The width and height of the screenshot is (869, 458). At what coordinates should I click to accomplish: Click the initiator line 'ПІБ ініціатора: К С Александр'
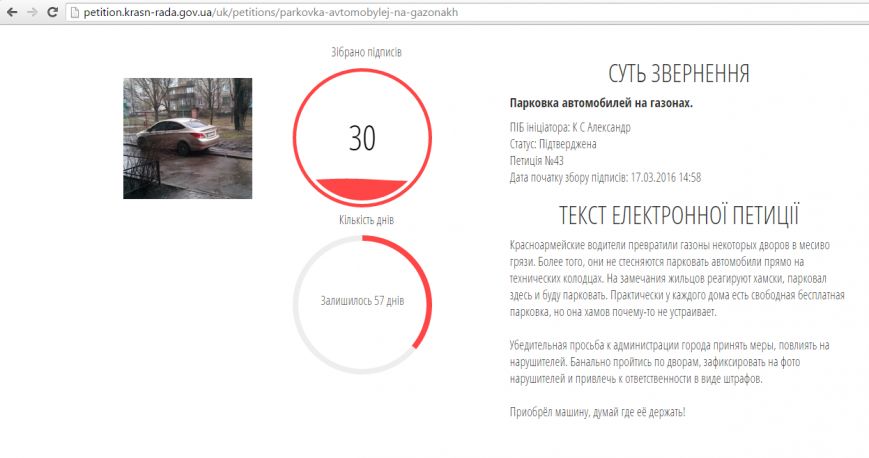click(x=570, y=128)
